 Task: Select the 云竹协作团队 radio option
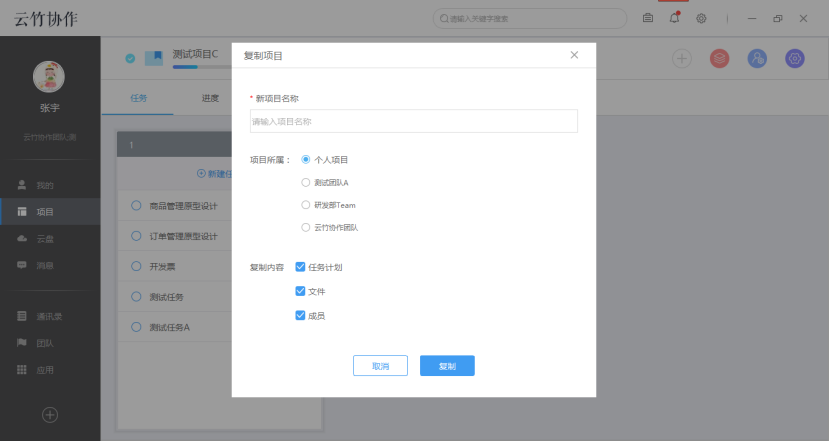(306, 228)
